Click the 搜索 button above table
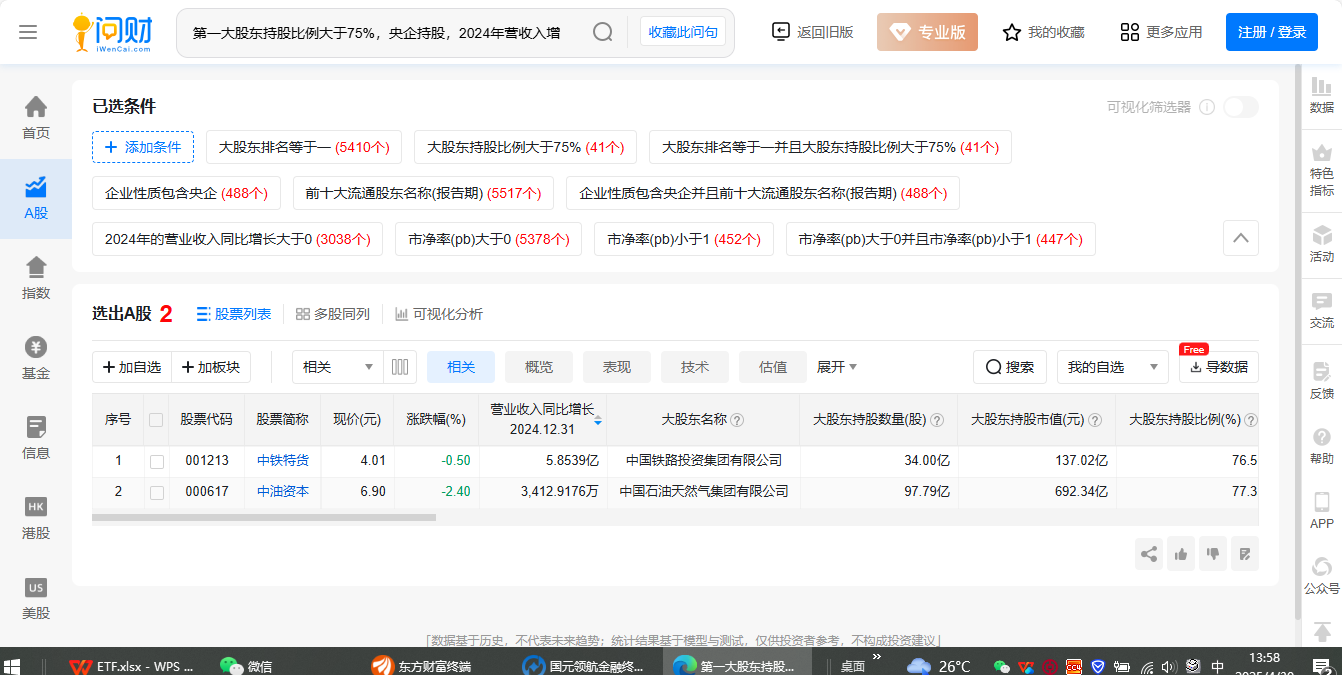1342x675 pixels. point(1010,367)
